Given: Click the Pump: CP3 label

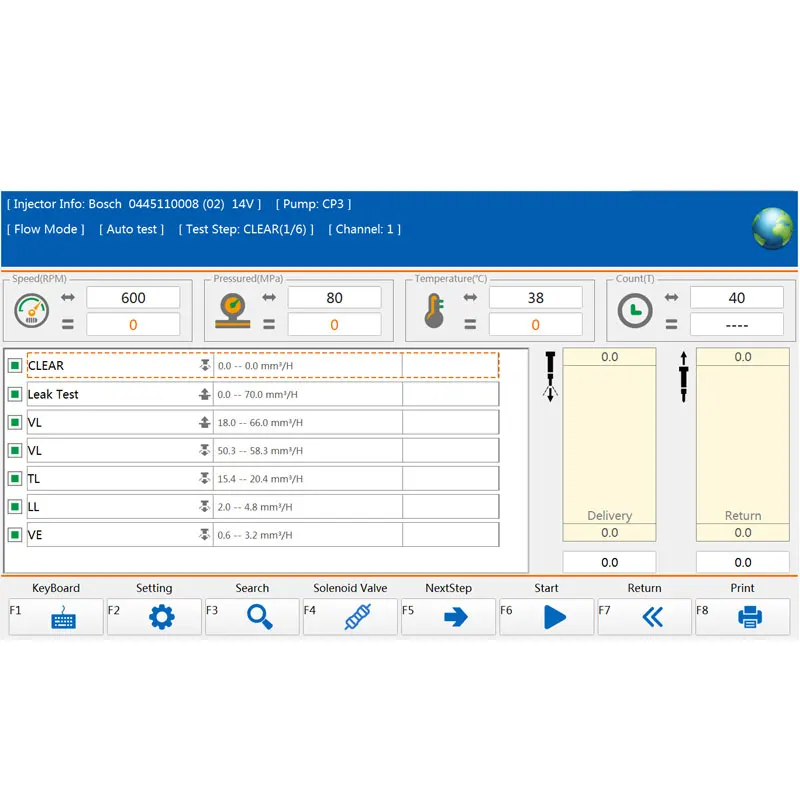Looking at the screenshot, I should (313, 204).
